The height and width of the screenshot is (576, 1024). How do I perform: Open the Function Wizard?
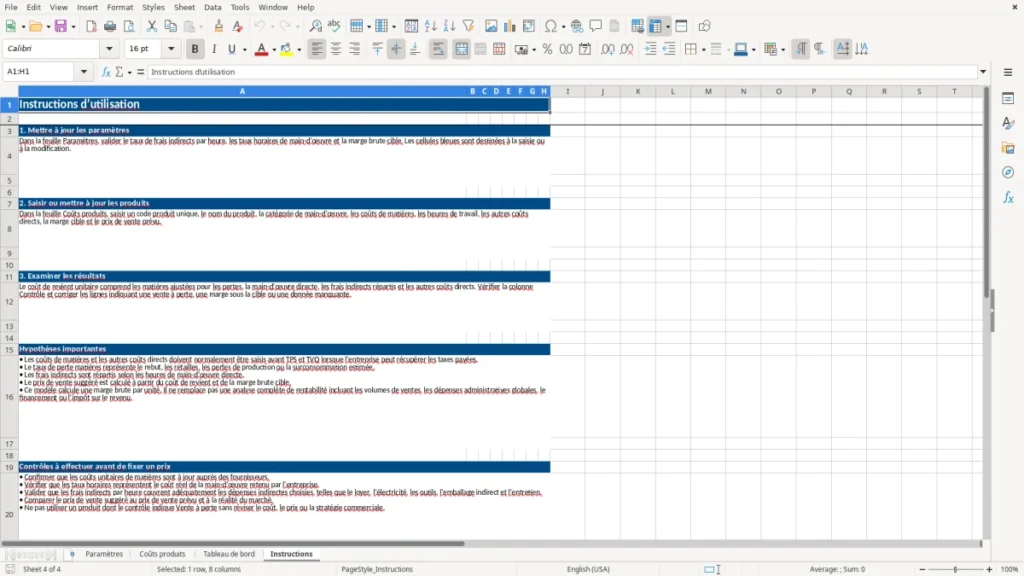click(106, 72)
